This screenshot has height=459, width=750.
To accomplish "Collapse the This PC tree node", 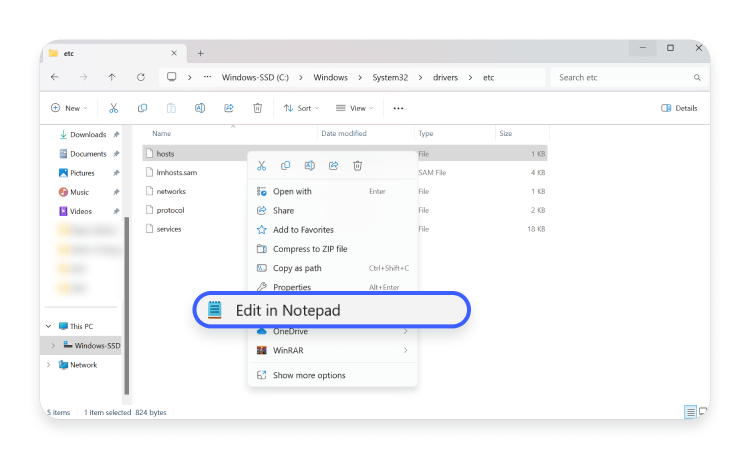I will (x=48, y=326).
